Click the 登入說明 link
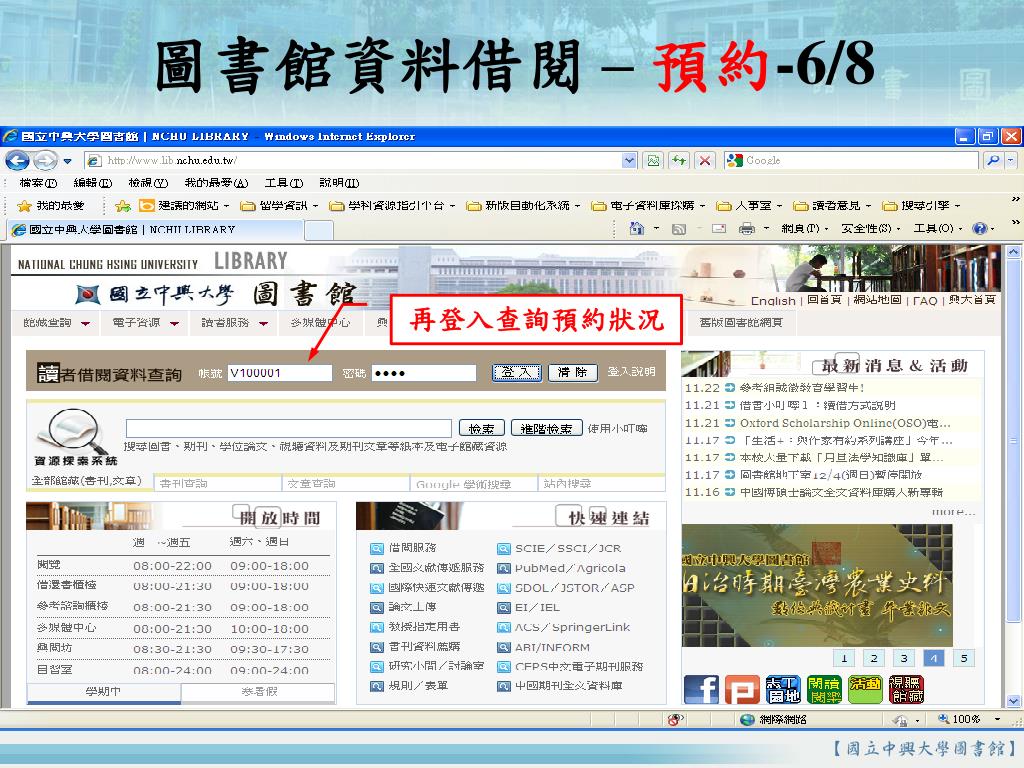 (x=632, y=372)
